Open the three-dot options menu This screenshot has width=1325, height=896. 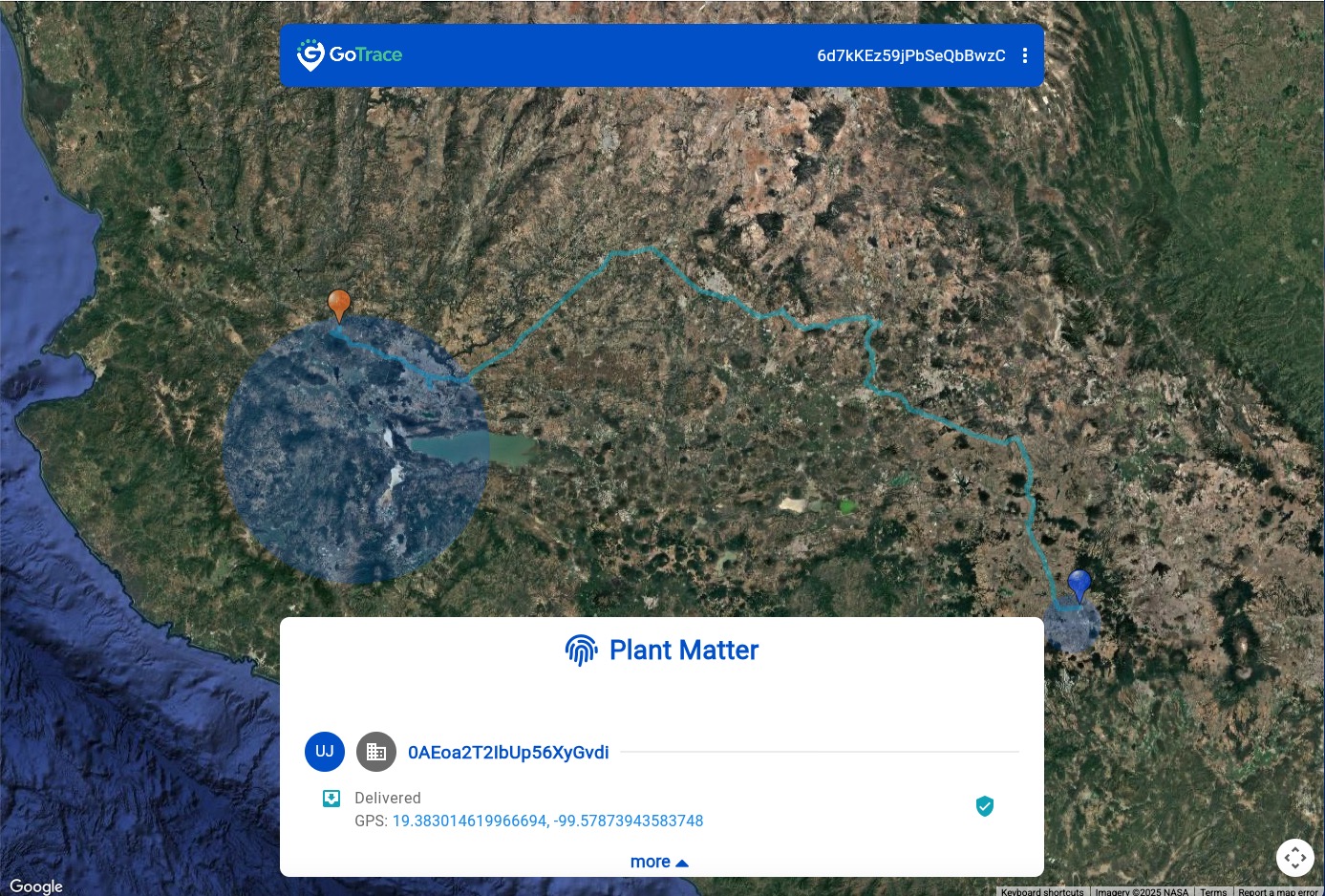pos(1025,55)
